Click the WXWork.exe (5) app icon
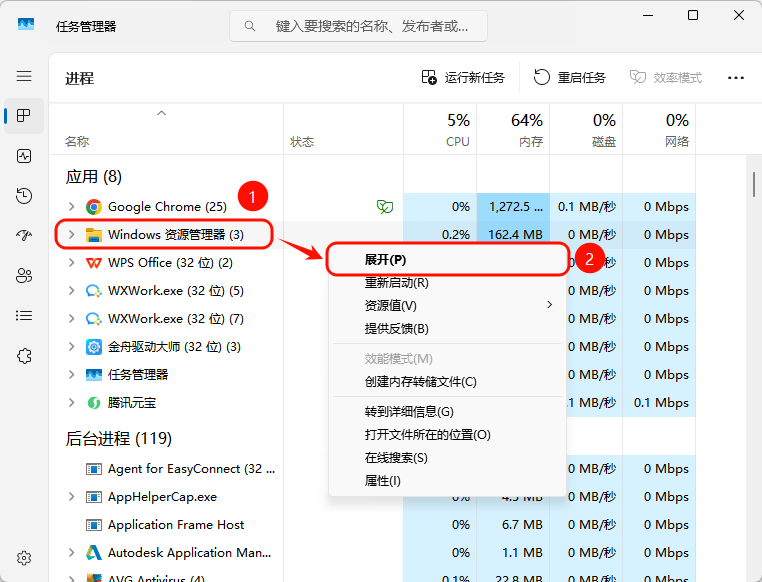Image resolution: width=762 pixels, height=582 pixels. pos(94,291)
